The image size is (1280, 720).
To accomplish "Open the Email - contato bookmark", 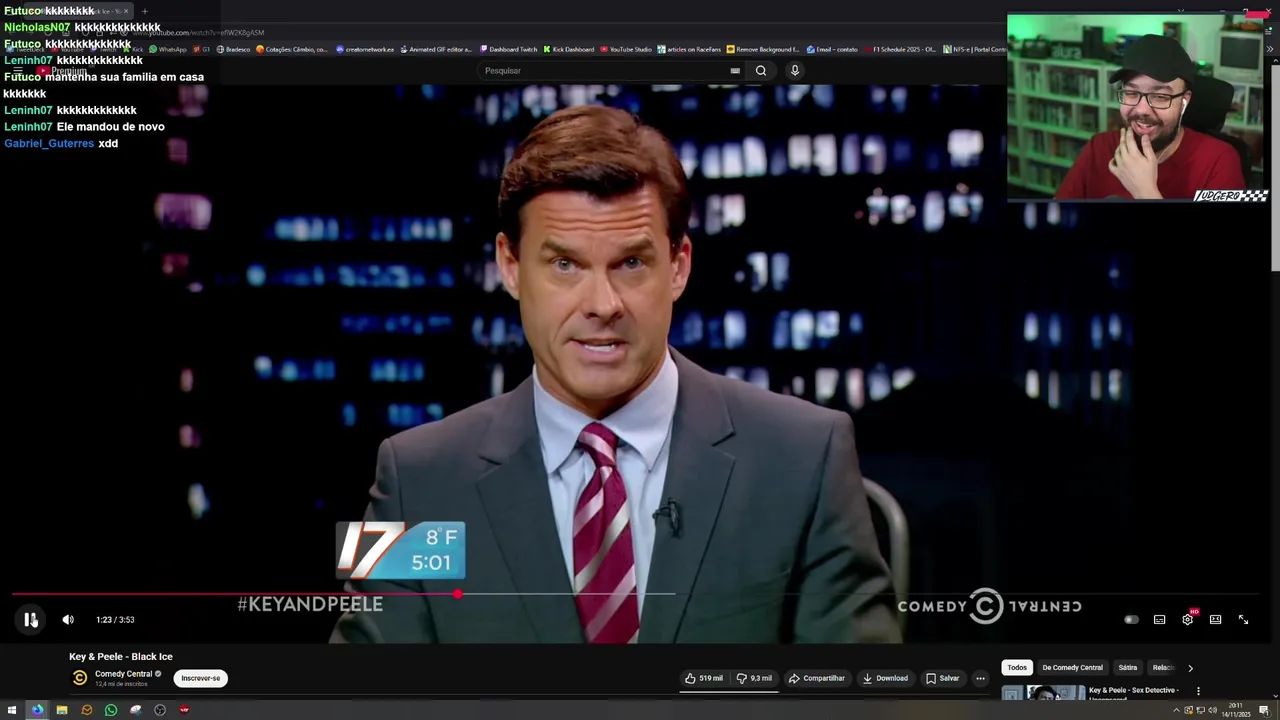I will point(832,49).
